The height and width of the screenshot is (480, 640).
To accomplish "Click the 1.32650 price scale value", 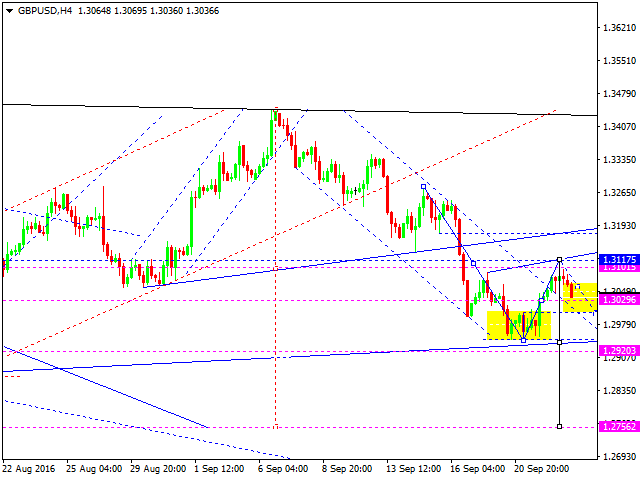I will tap(620, 193).
